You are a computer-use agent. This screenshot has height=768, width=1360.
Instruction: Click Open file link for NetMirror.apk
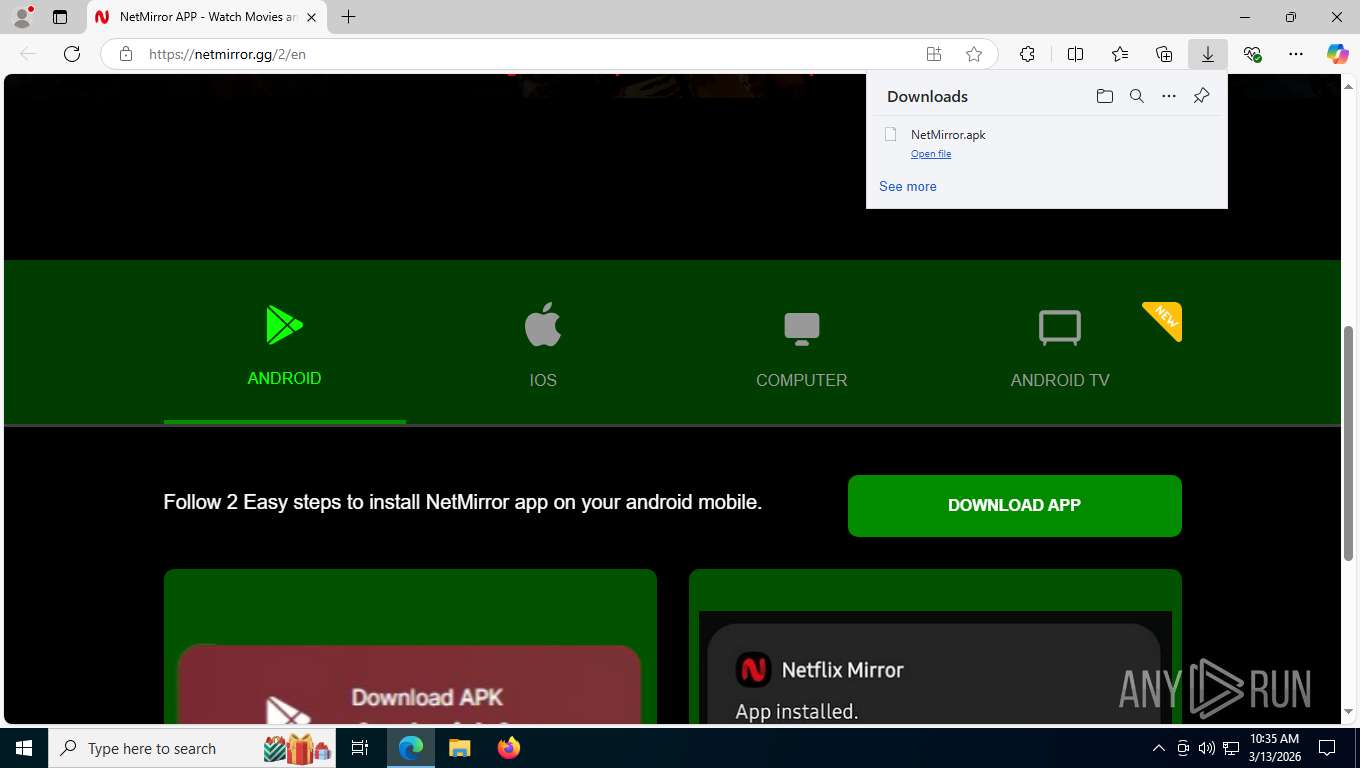931,154
